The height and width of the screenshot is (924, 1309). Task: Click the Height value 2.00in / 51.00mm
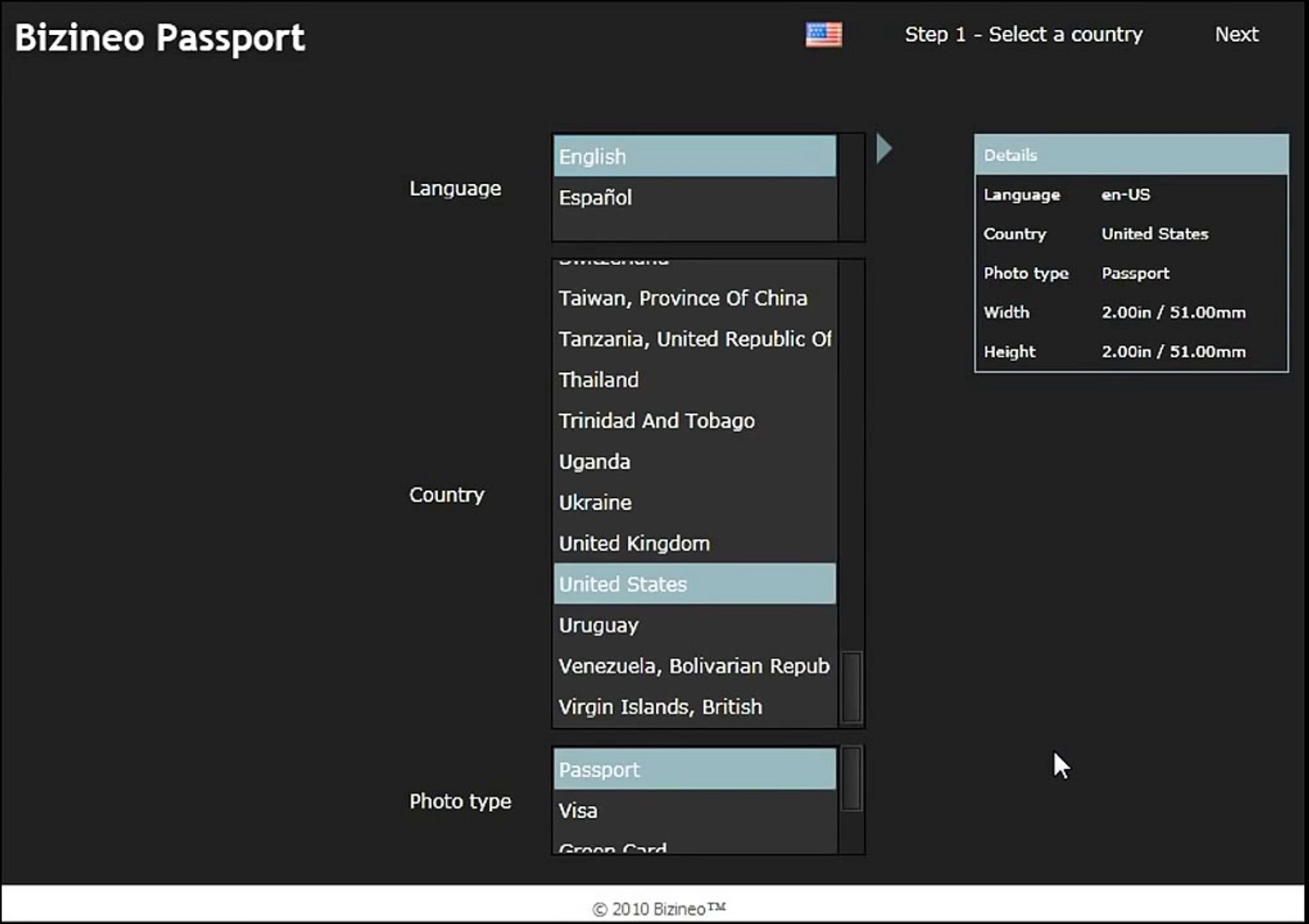coord(1174,352)
